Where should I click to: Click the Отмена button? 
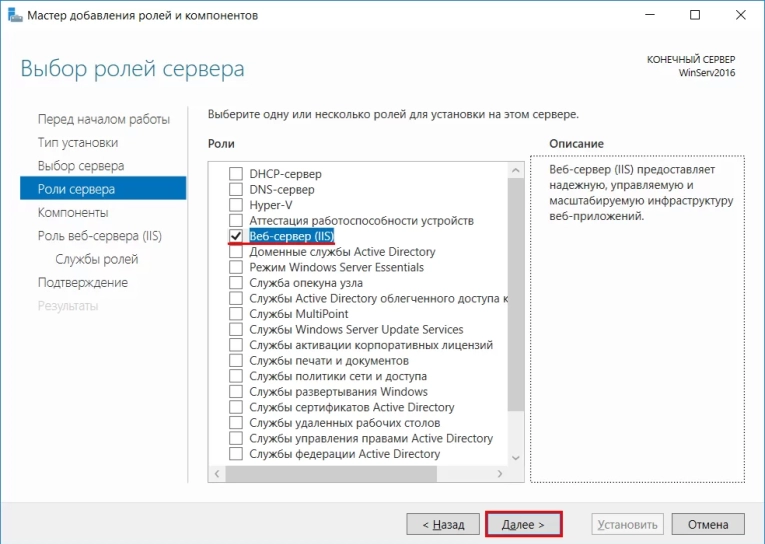point(708,524)
